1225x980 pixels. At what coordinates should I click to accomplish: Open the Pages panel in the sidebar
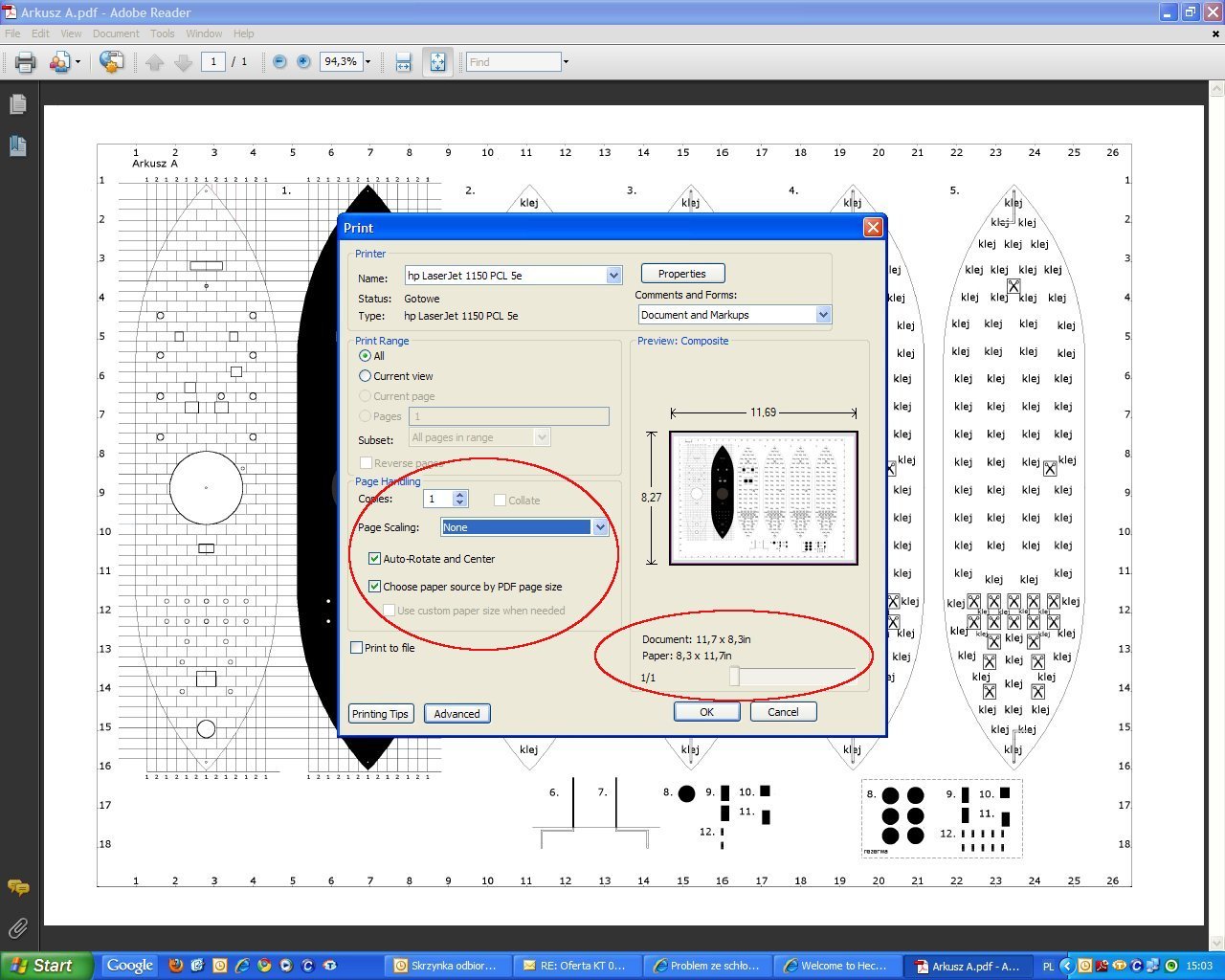[x=17, y=104]
